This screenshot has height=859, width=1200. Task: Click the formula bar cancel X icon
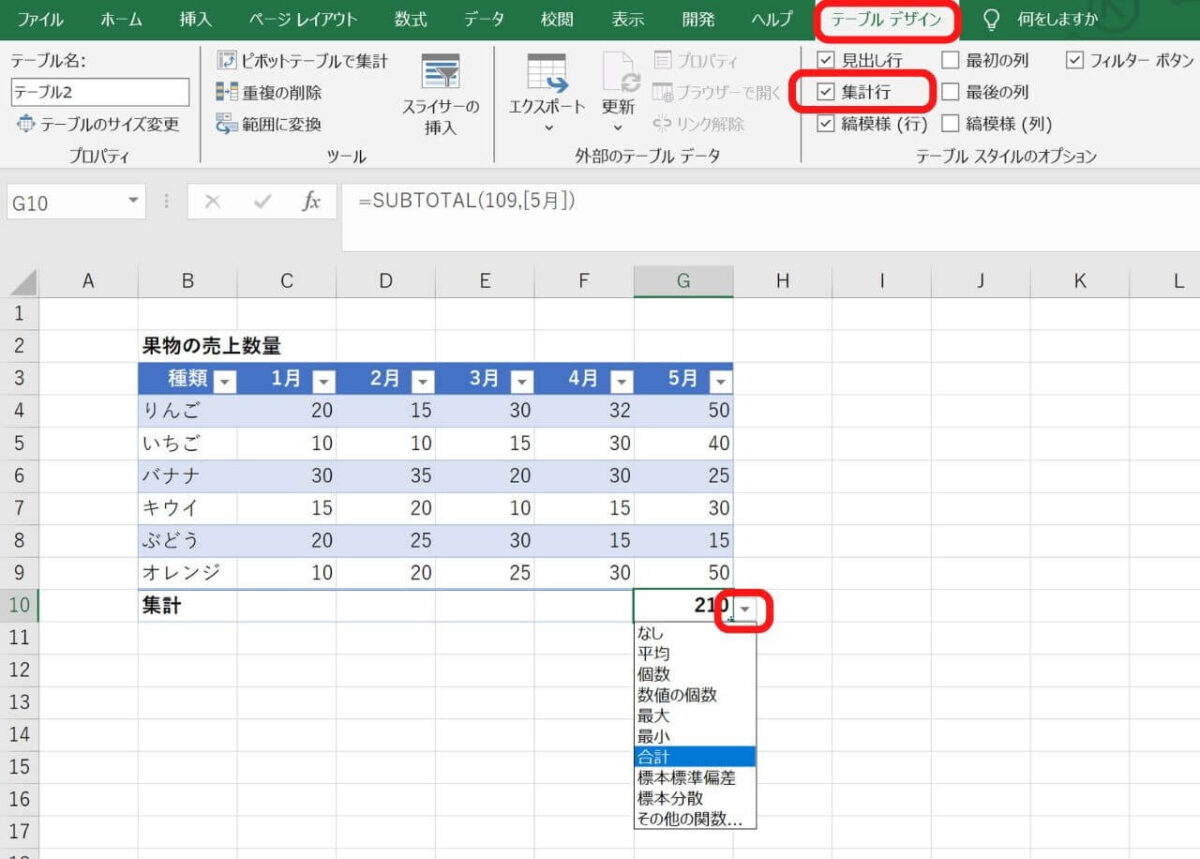tap(212, 202)
